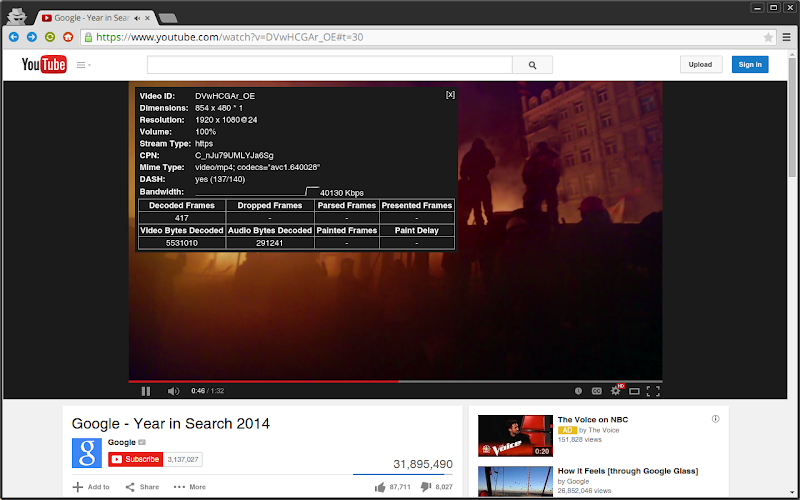
Task: Click the 3,137,027 subscriber count
Action: [183, 459]
